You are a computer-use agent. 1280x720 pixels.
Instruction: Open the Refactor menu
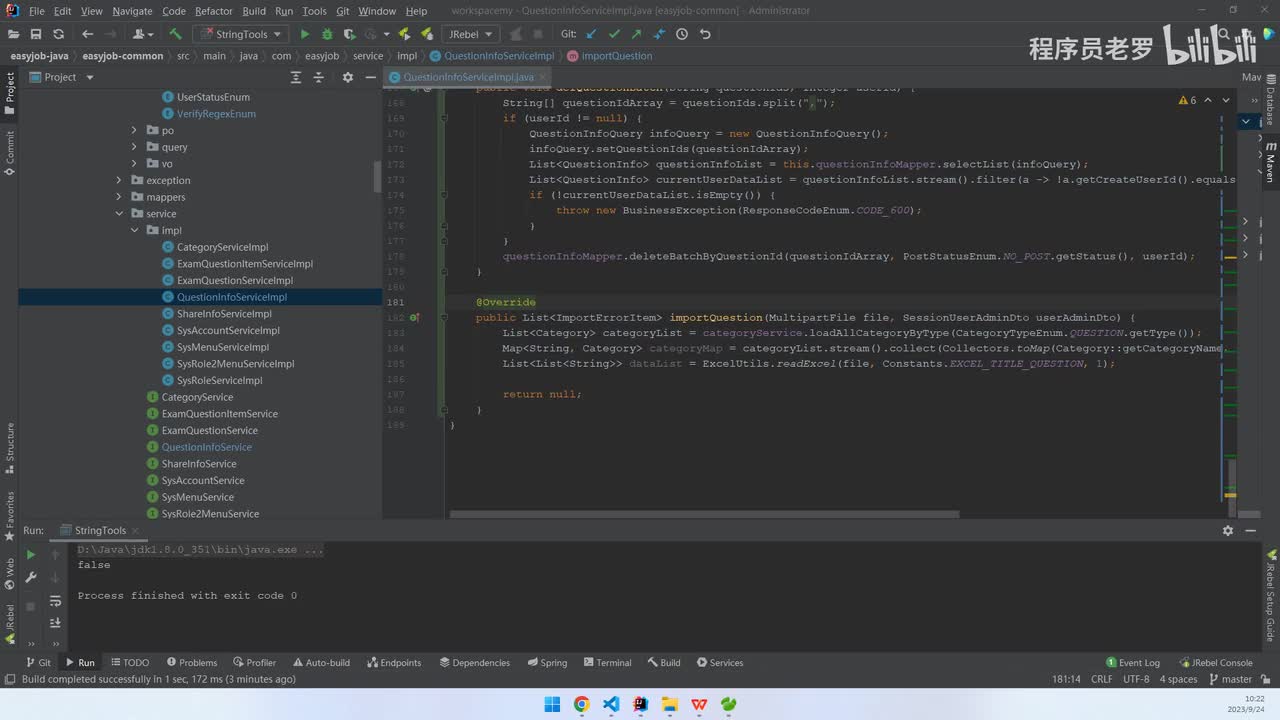(x=213, y=11)
